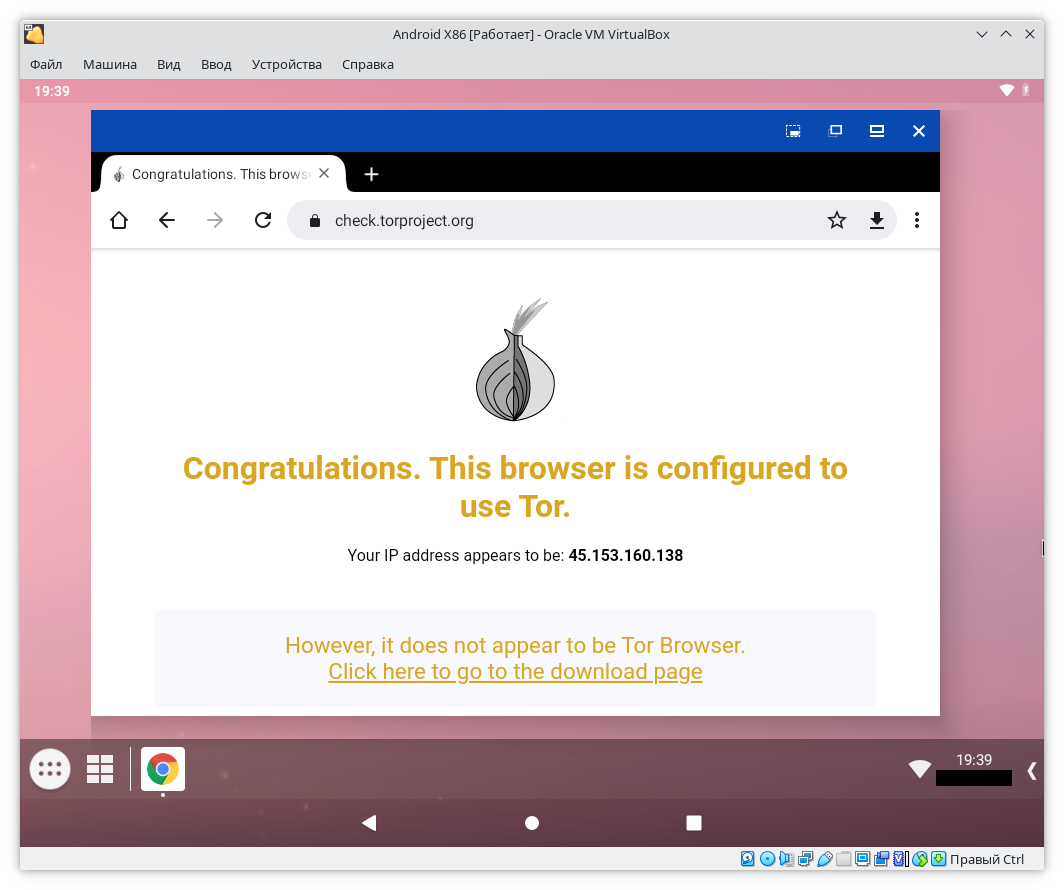Reload the check.torproject.org page

click(x=263, y=221)
